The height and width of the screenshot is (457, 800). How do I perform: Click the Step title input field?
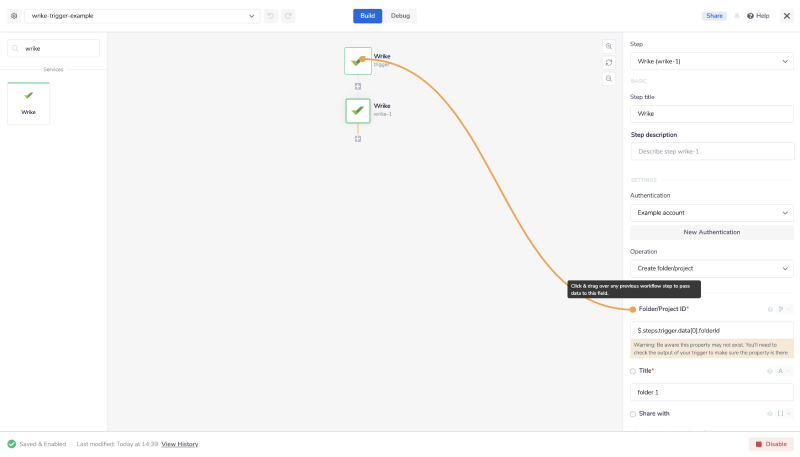point(711,114)
